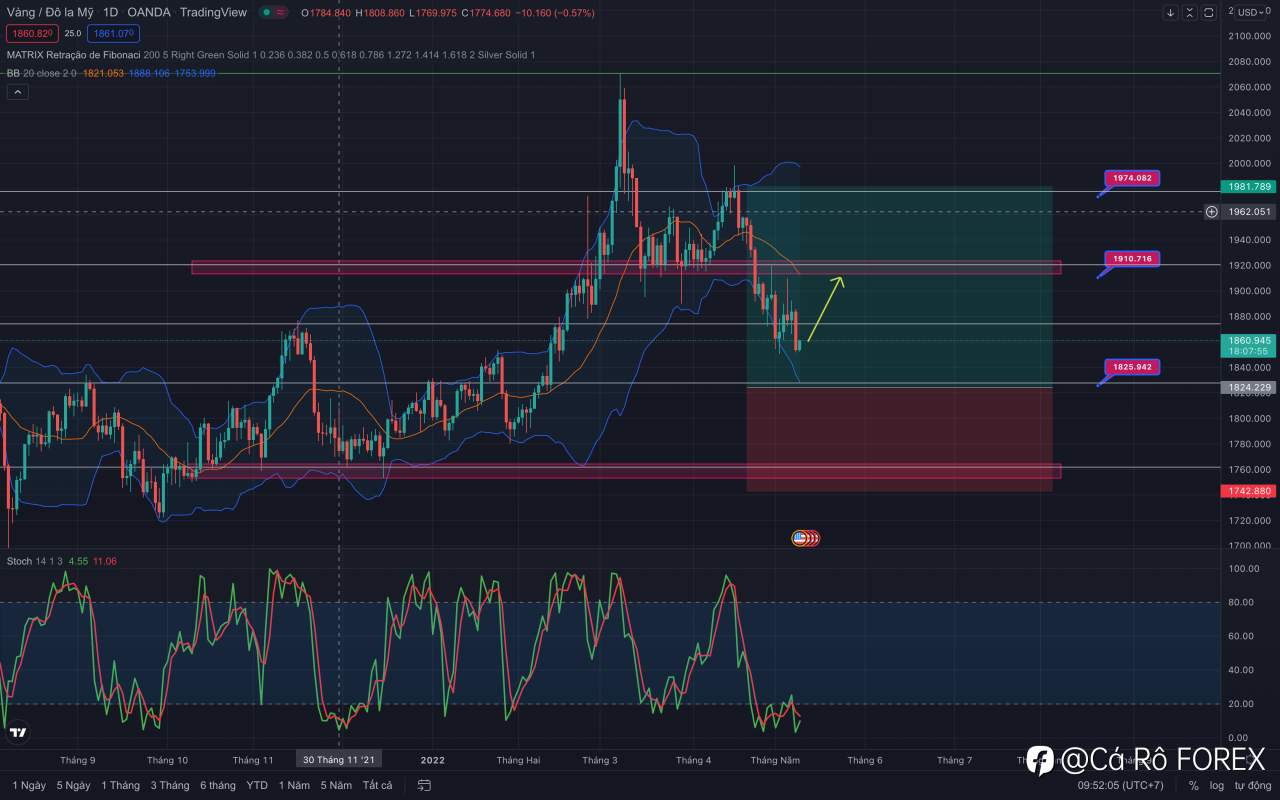Screen dimensions: 1280x800
Task: Click the US flag economic events marker
Action: [x=800, y=538]
